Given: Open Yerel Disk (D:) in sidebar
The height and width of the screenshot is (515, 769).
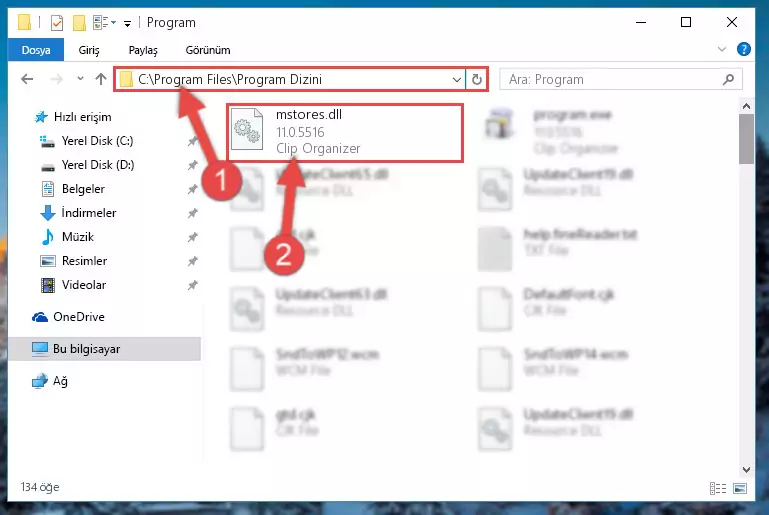Looking at the screenshot, I should (x=86, y=165).
